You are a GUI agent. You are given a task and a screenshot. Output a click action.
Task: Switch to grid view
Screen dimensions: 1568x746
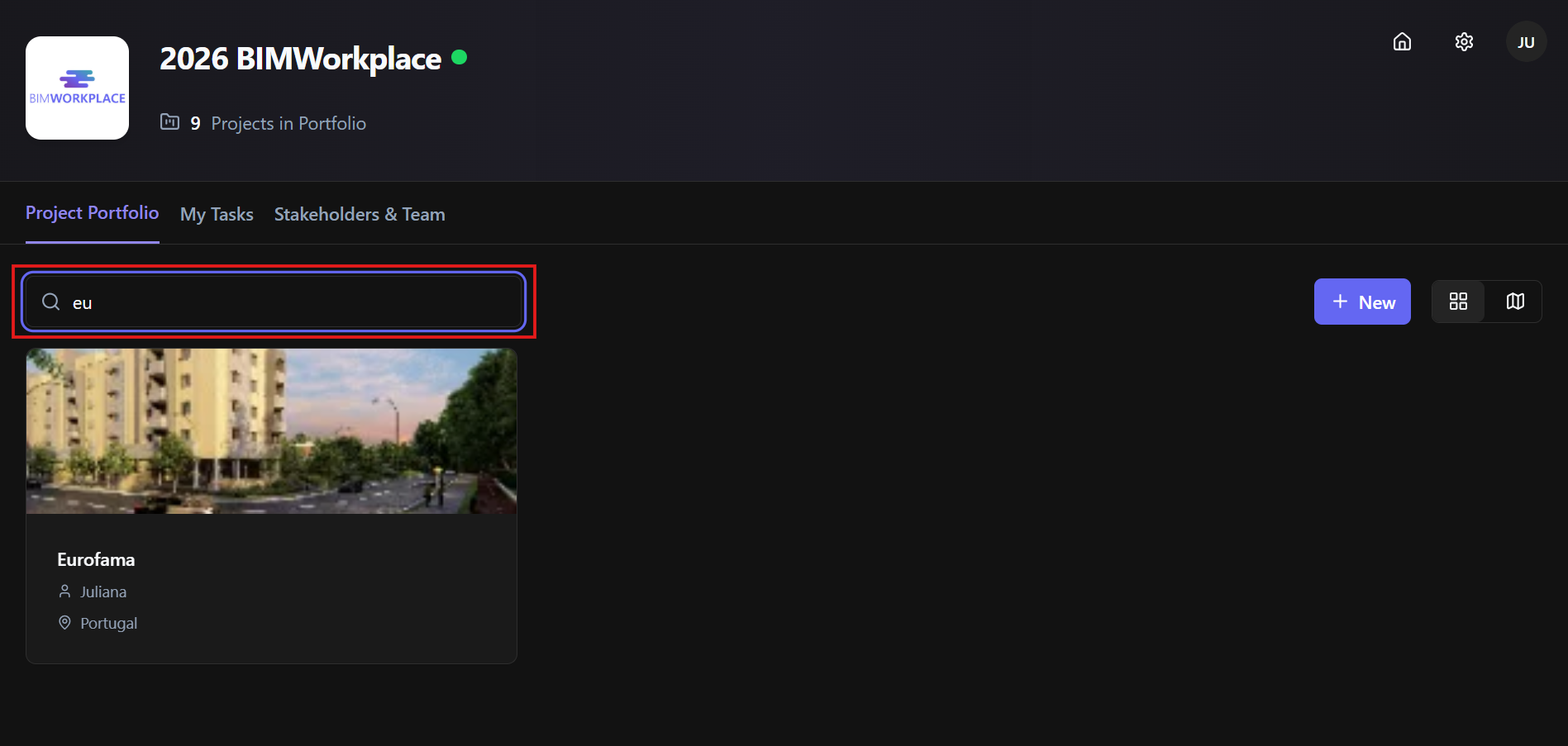pyautogui.click(x=1458, y=302)
